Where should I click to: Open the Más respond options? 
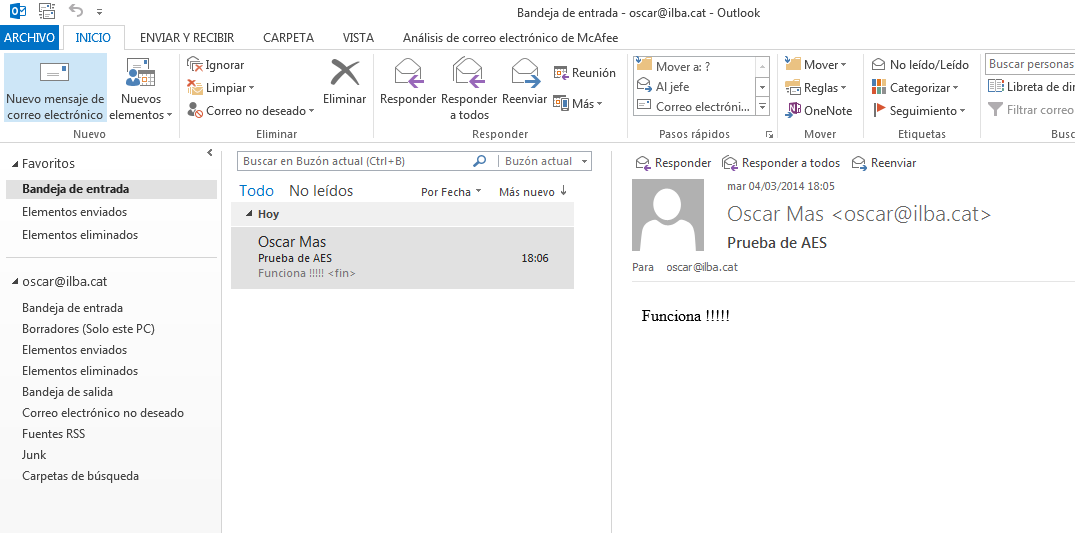[x=577, y=104]
